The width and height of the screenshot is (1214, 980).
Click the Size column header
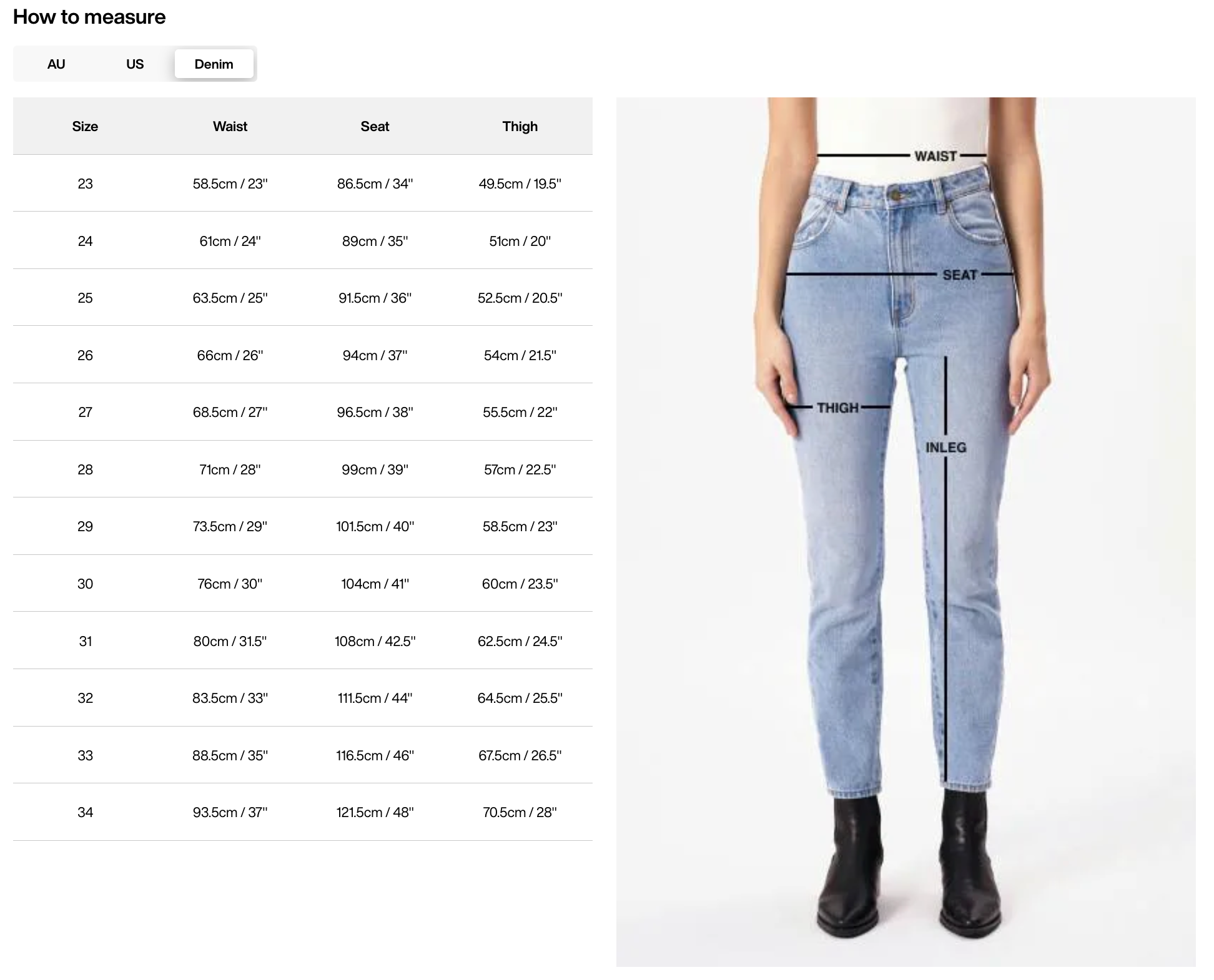(x=85, y=127)
